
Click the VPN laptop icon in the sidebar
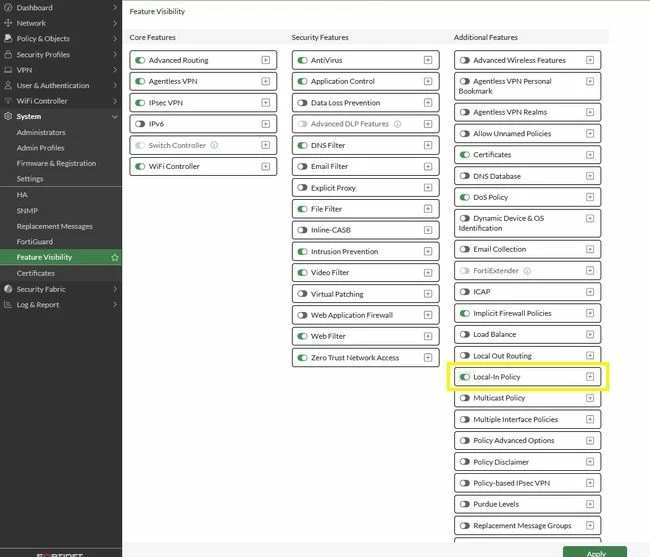8,70
